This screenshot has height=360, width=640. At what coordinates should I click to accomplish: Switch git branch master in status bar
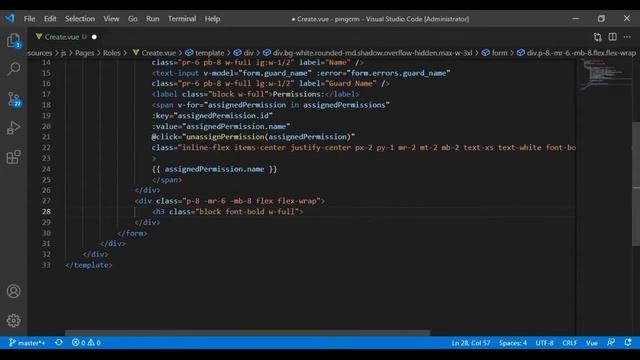coord(27,342)
